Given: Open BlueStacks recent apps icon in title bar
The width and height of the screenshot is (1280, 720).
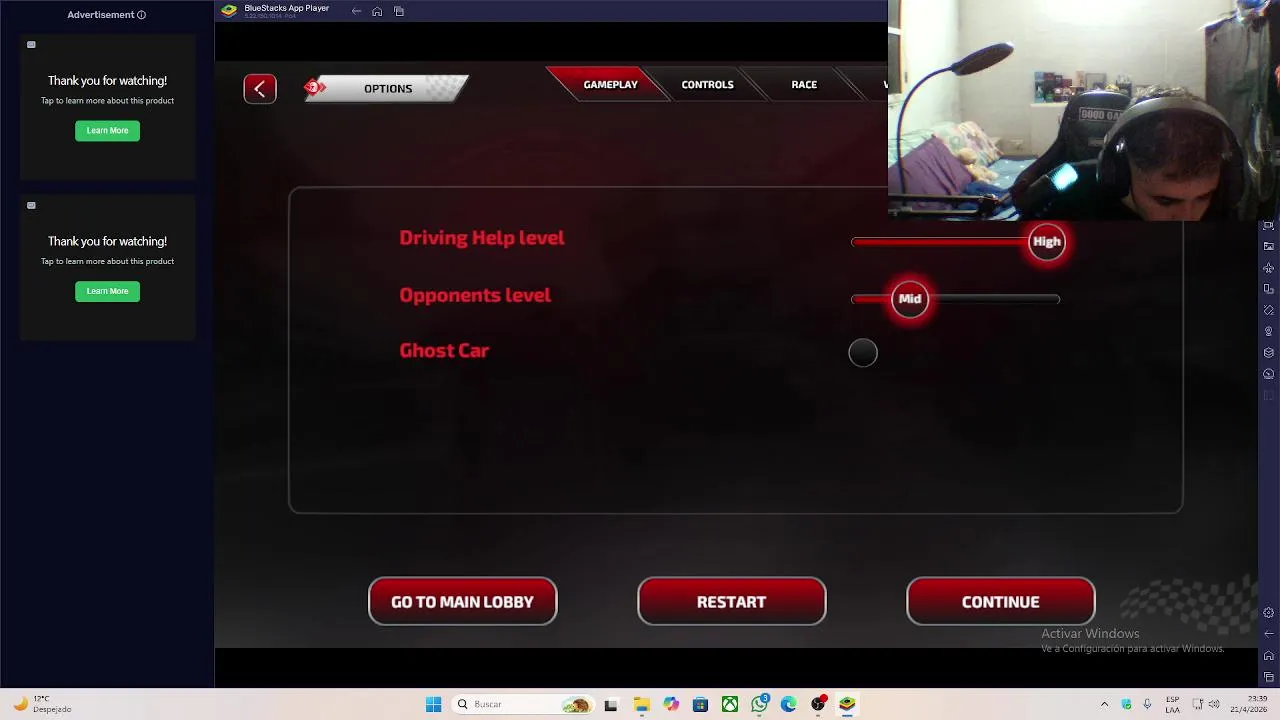Looking at the screenshot, I should pyautogui.click(x=399, y=11).
